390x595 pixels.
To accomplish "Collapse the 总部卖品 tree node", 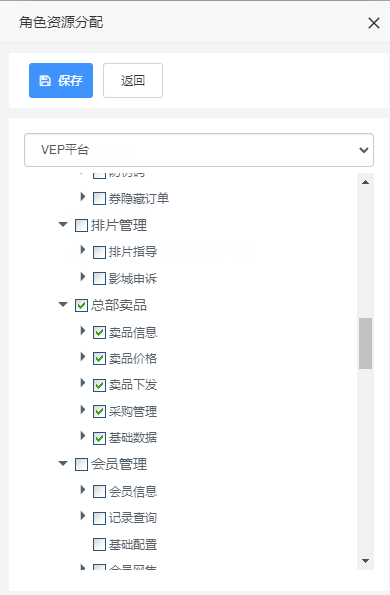I will point(63,304).
